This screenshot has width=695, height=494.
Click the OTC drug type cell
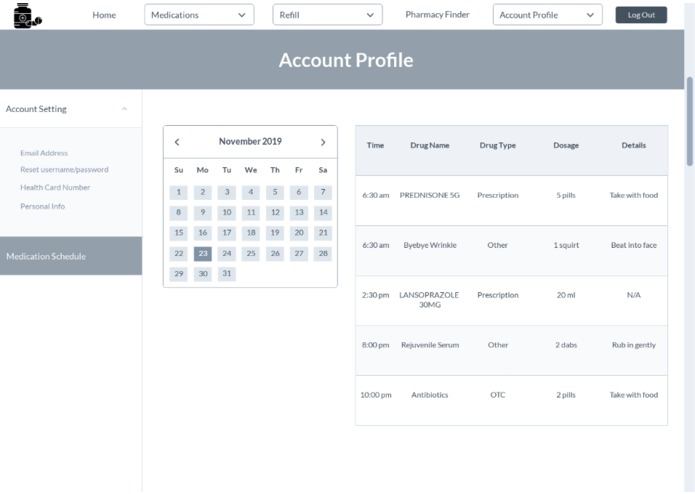498,395
